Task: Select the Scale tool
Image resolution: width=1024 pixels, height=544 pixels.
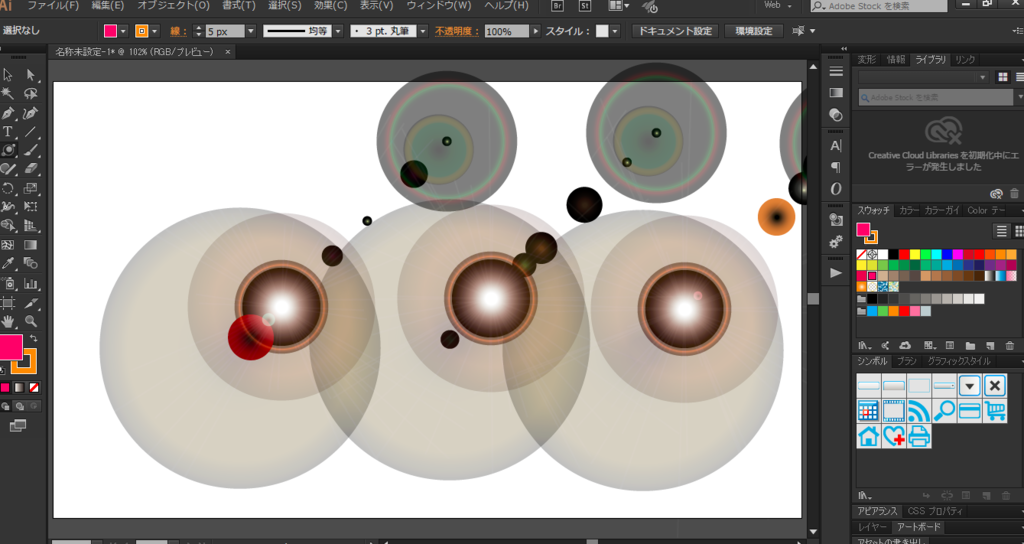Action: click(x=30, y=188)
